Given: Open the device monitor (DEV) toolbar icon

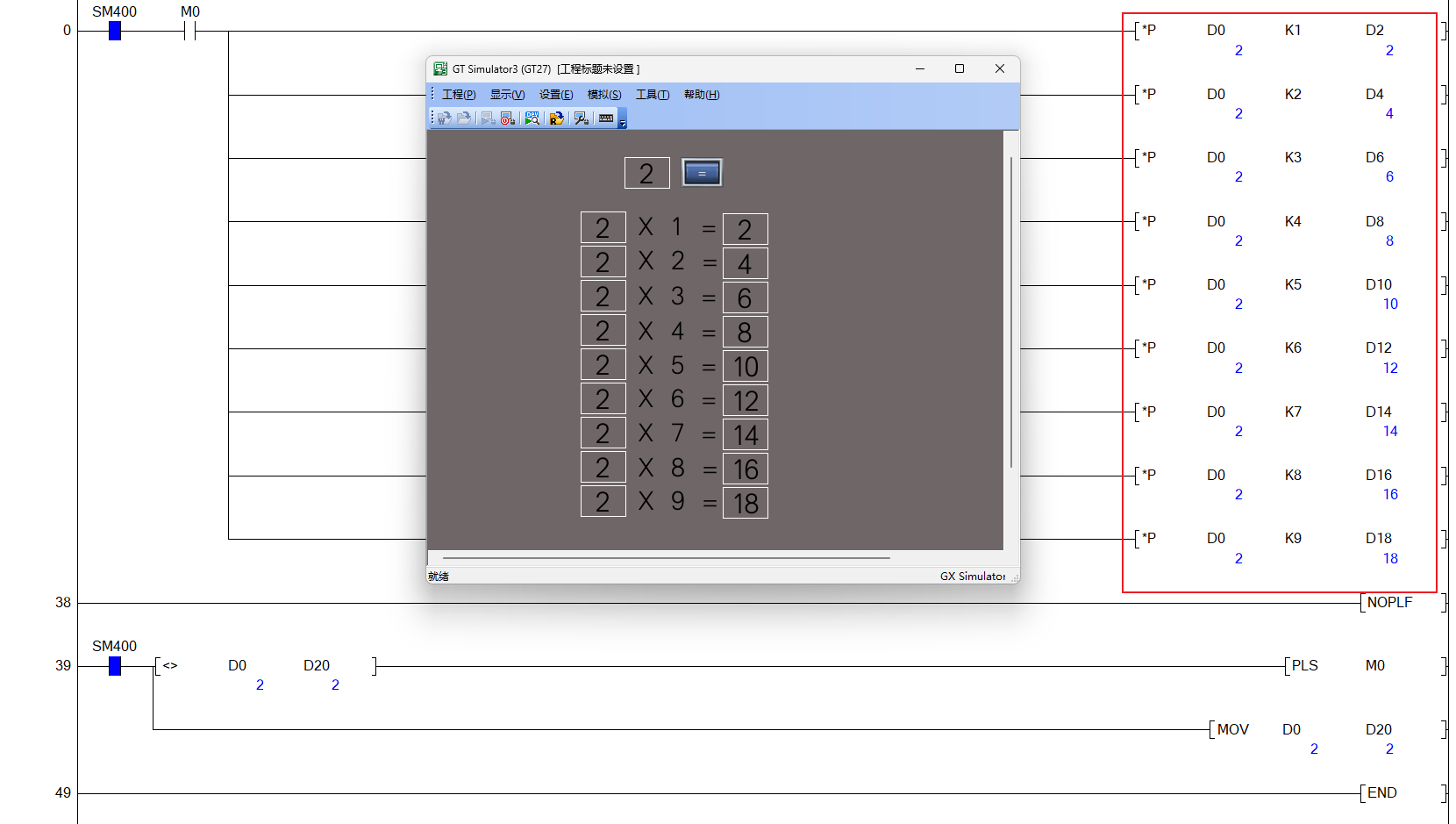Looking at the screenshot, I should pos(532,118).
